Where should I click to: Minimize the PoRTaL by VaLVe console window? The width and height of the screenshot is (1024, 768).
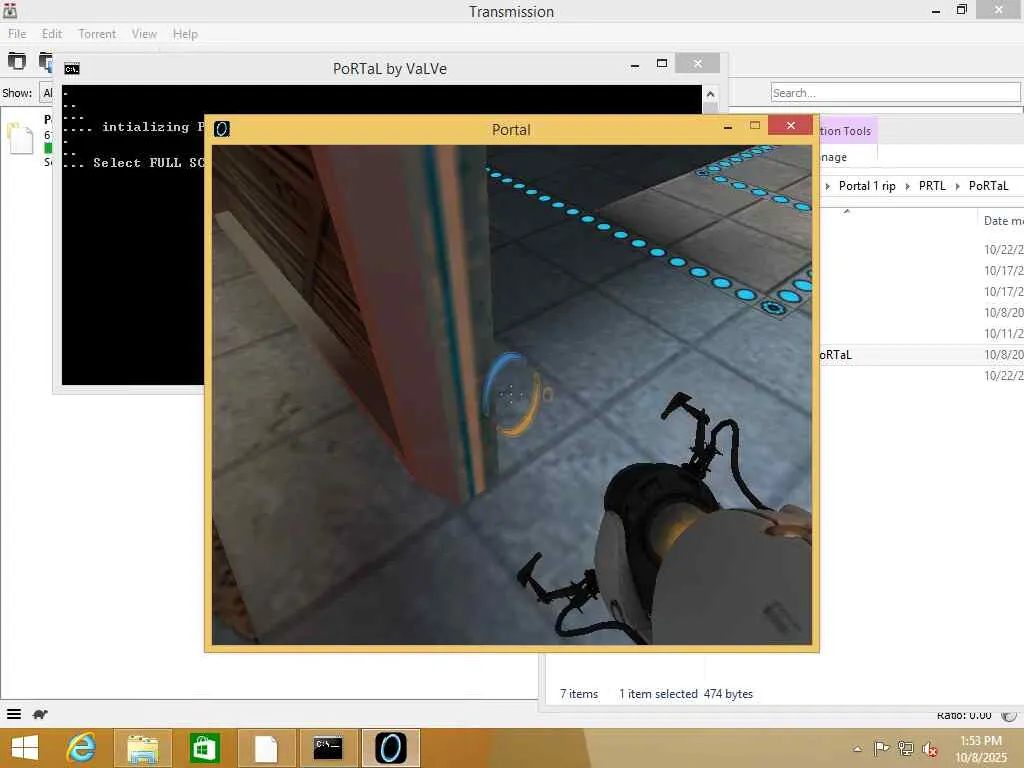tap(635, 64)
